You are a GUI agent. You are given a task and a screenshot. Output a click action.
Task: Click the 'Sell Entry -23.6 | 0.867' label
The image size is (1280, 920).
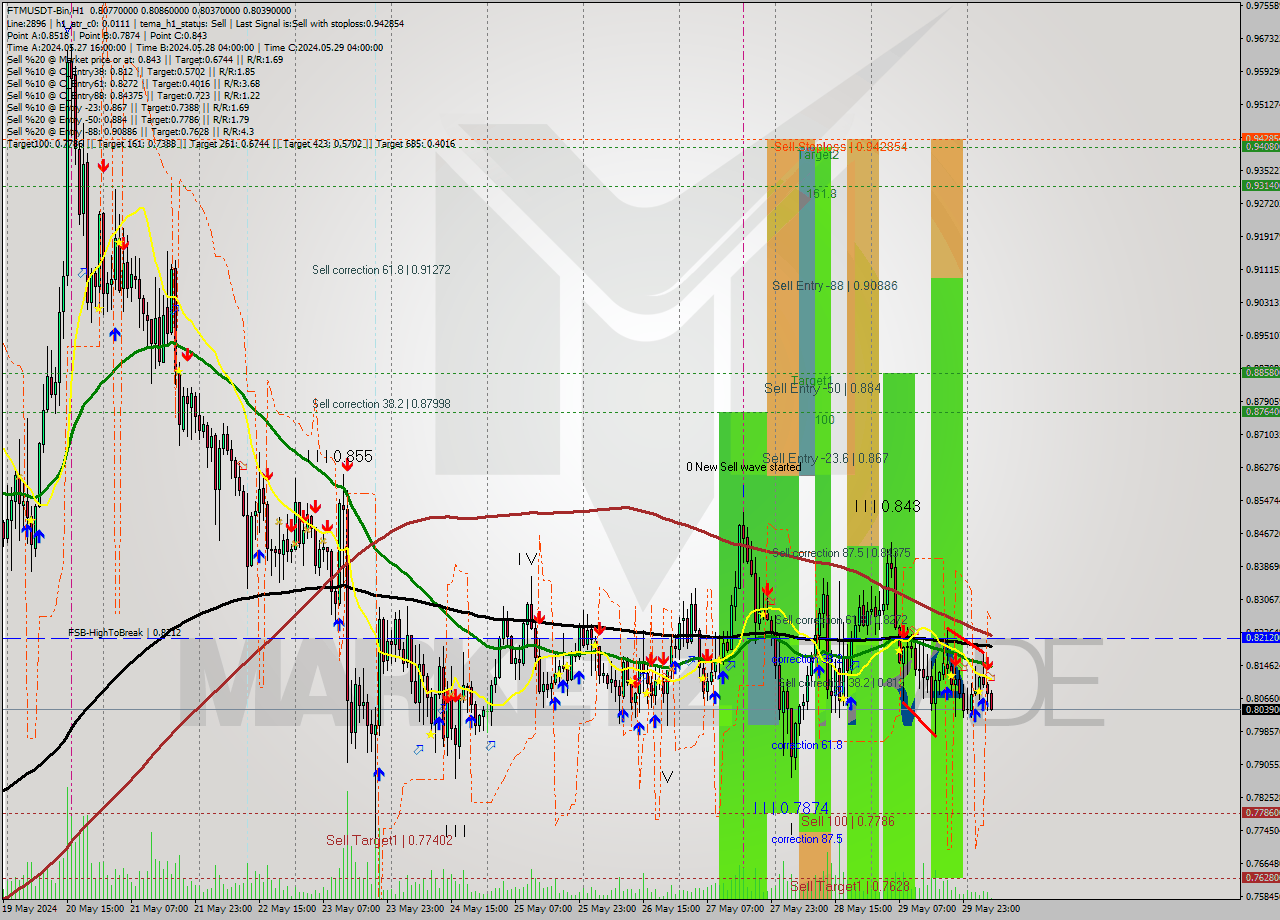825,458
